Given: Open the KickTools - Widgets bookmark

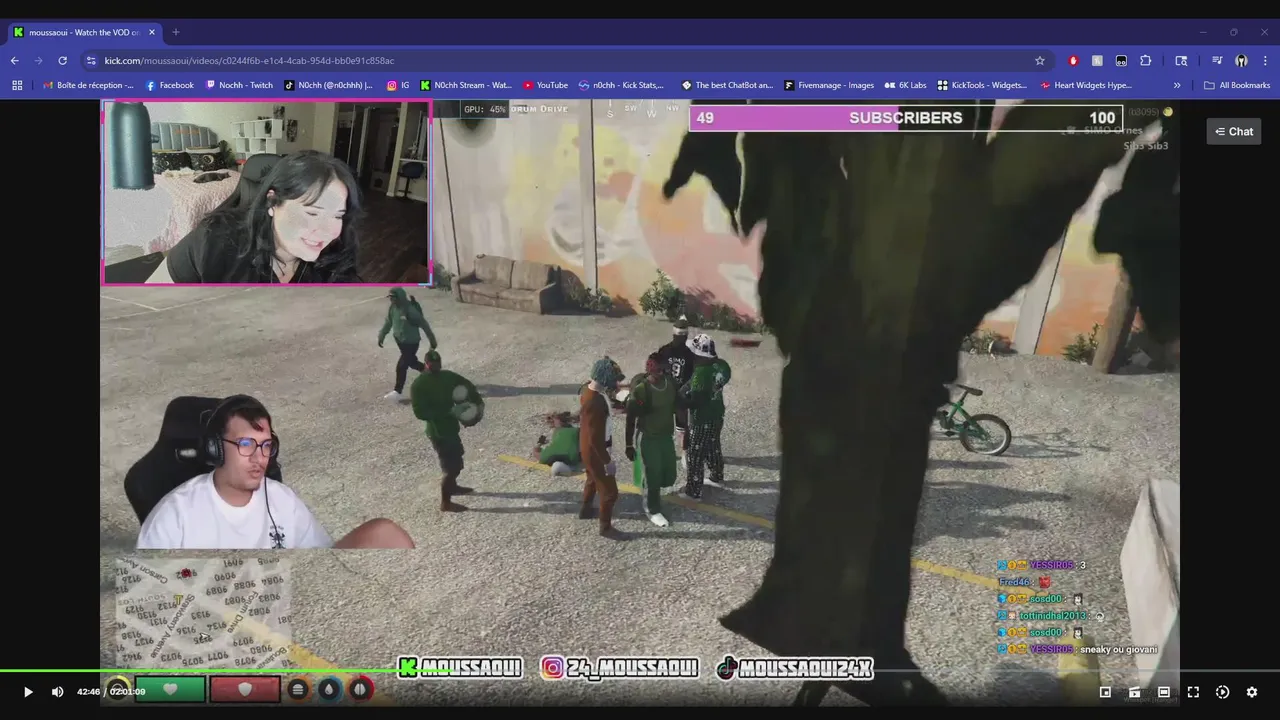Looking at the screenshot, I should click(982, 85).
